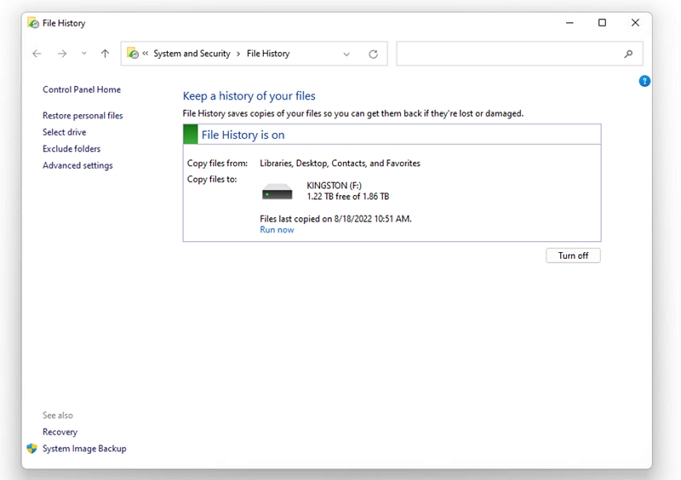
Task: Maximize the File History window
Action: (x=602, y=23)
